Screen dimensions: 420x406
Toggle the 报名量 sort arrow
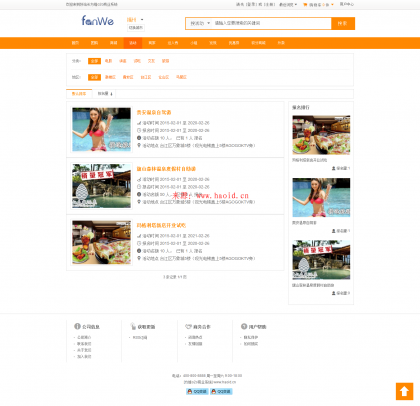pos(111,94)
